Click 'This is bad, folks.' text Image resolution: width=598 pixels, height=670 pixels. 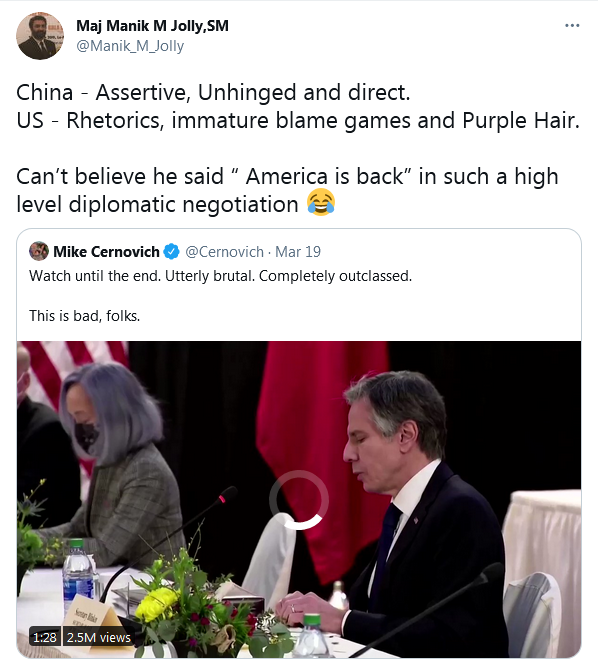[85, 316]
